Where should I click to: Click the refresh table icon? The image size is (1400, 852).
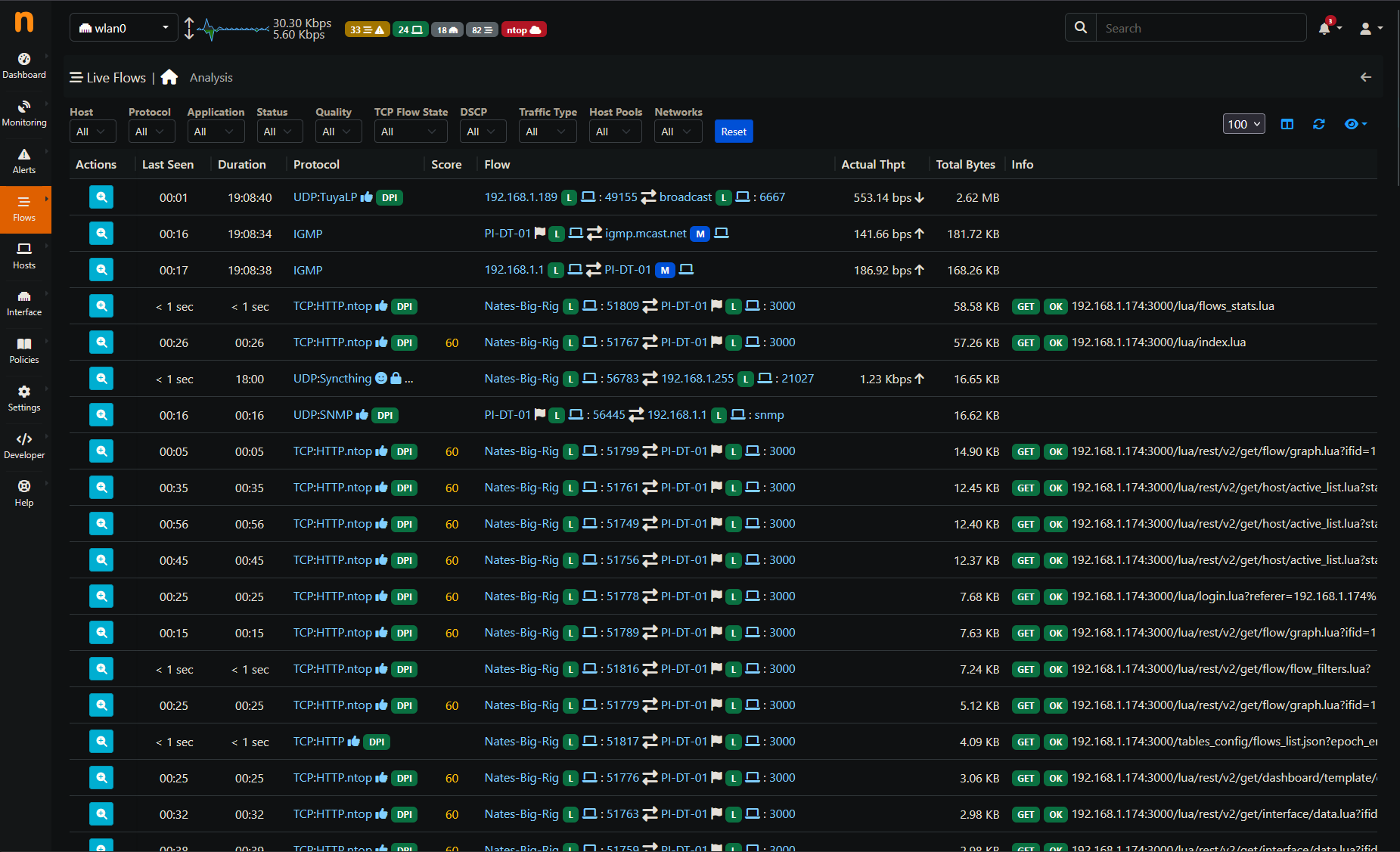(x=1318, y=124)
